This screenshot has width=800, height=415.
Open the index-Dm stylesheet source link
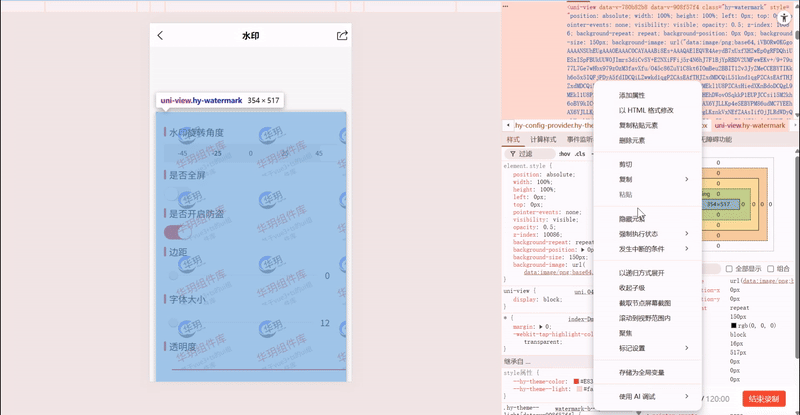click(x=581, y=319)
